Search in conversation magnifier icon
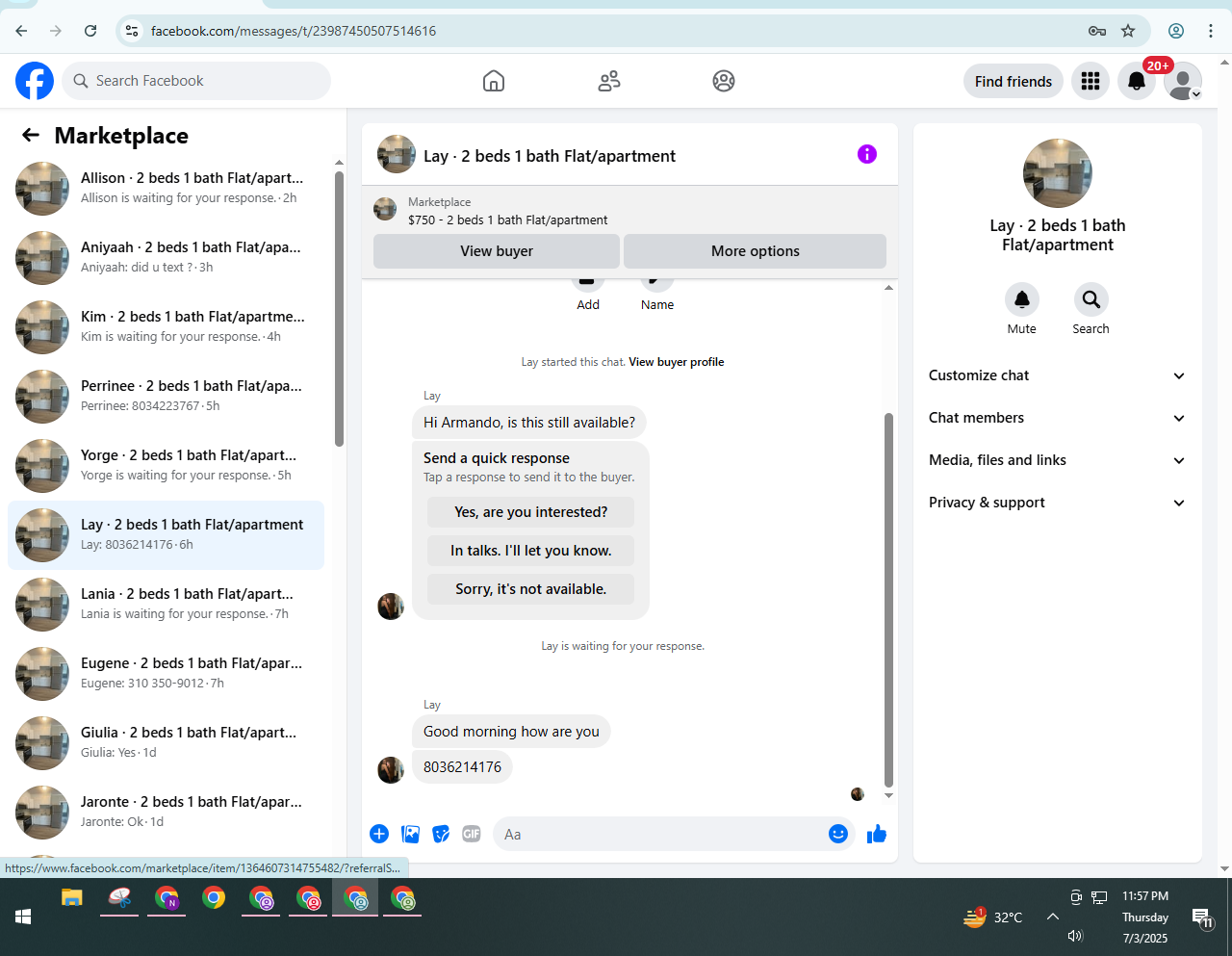The height and width of the screenshot is (956, 1232). click(x=1091, y=299)
